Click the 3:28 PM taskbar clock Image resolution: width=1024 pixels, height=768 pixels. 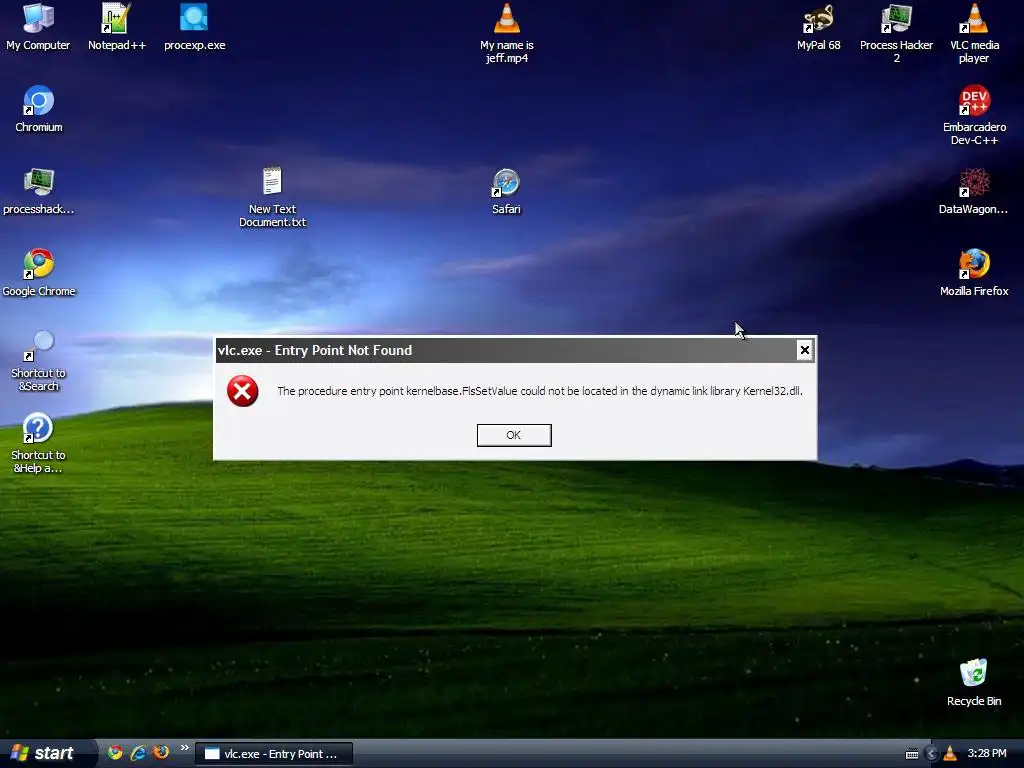[987, 754]
